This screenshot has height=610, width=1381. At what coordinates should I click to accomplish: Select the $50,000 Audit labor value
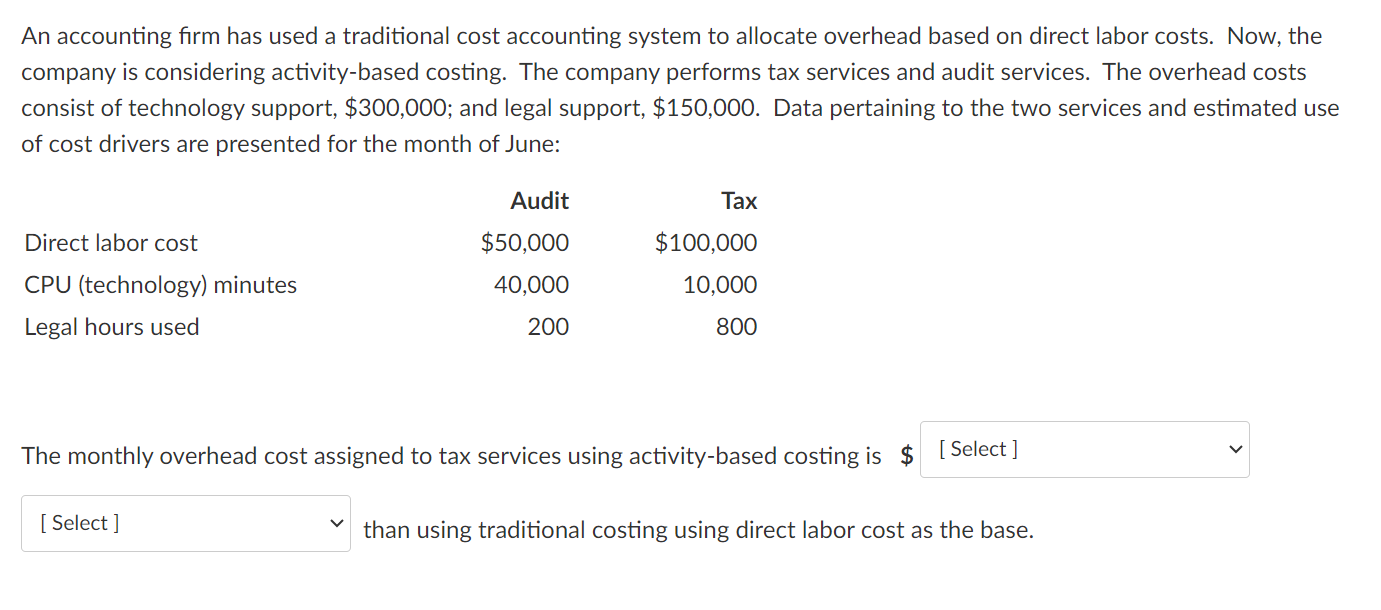(525, 242)
